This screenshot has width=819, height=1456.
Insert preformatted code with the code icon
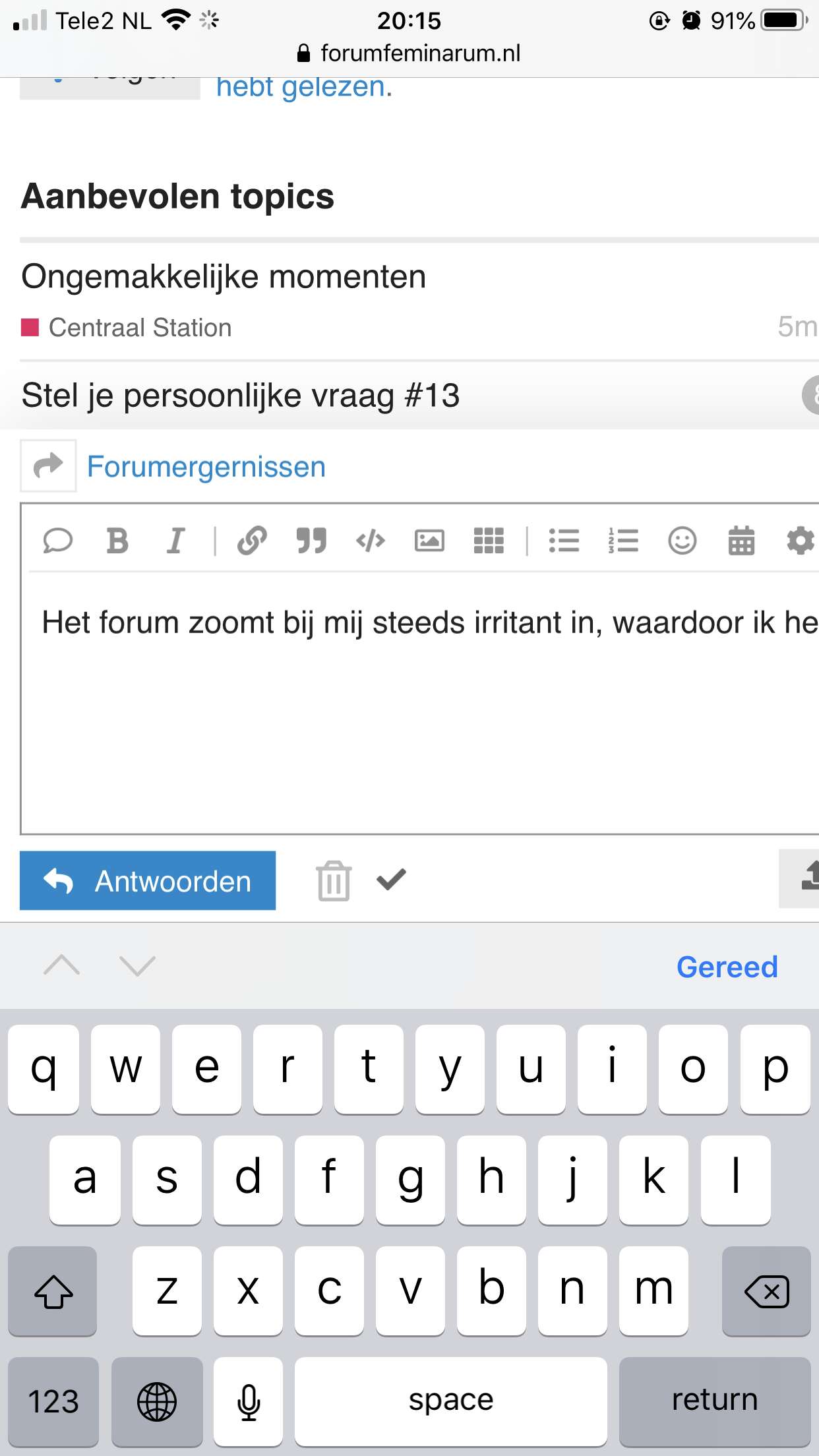pyautogui.click(x=370, y=541)
